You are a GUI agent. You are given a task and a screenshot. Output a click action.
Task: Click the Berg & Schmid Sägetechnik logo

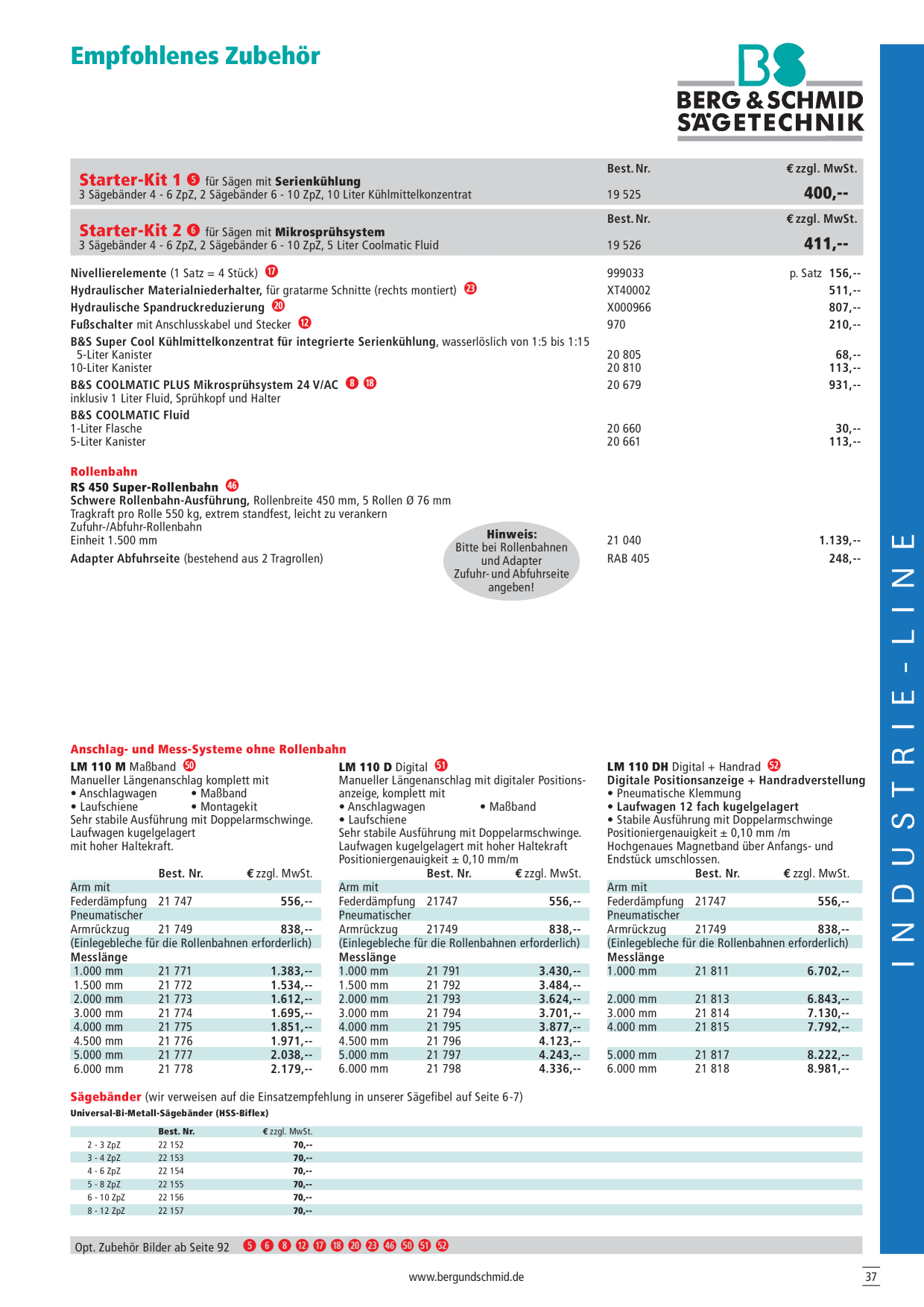pos(770,92)
